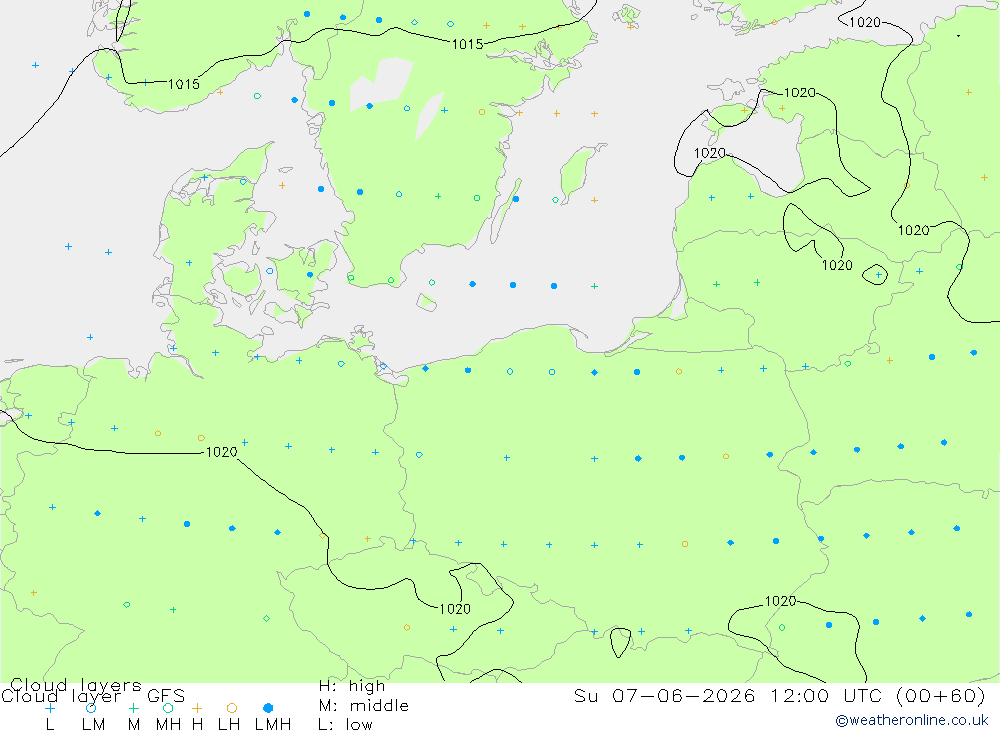1000x733 pixels.
Task: Click the '(00+60)' forecast offset text
Action: coord(941,695)
